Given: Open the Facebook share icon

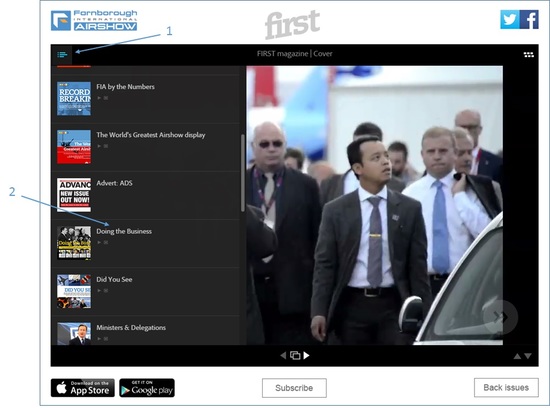Looking at the screenshot, I should (529, 19).
